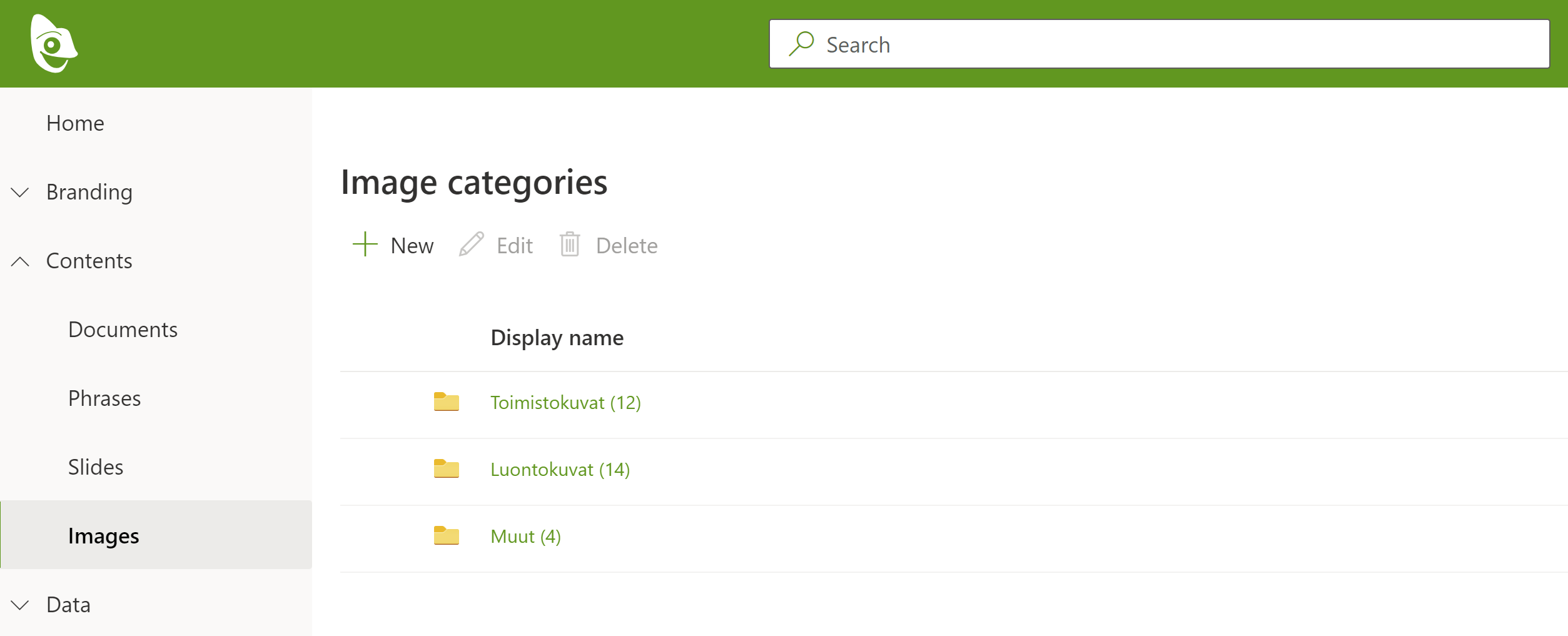Click the Muut folder icon
Image resolution: width=1568 pixels, height=636 pixels.
pyautogui.click(x=447, y=536)
